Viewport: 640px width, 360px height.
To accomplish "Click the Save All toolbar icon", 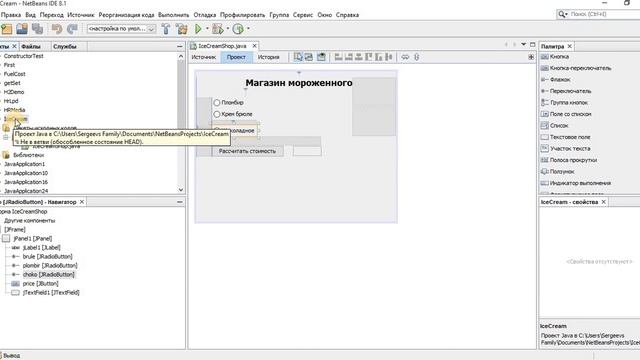I will pos(38,29).
